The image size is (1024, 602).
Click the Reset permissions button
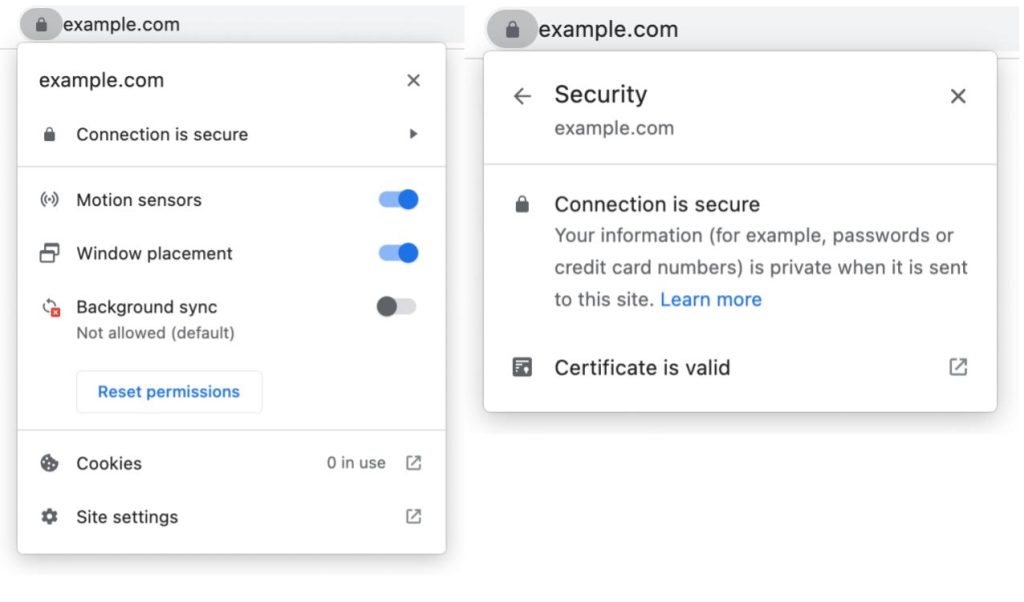point(169,392)
